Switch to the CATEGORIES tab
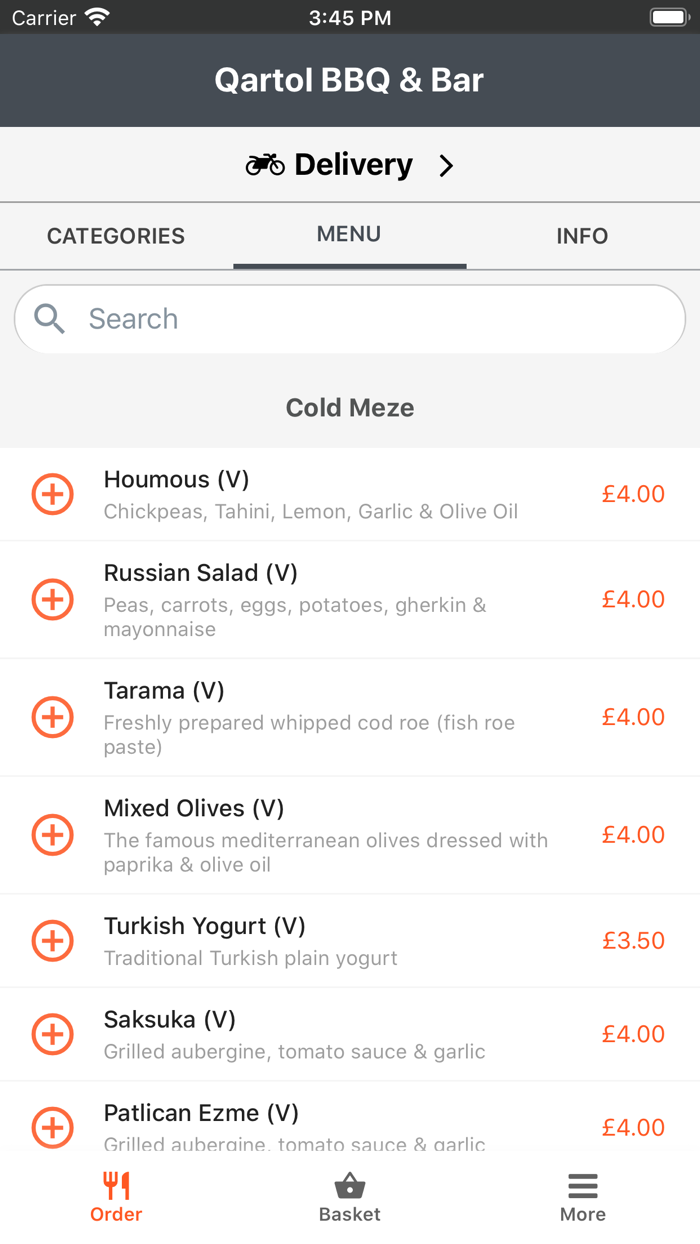 click(115, 236)
